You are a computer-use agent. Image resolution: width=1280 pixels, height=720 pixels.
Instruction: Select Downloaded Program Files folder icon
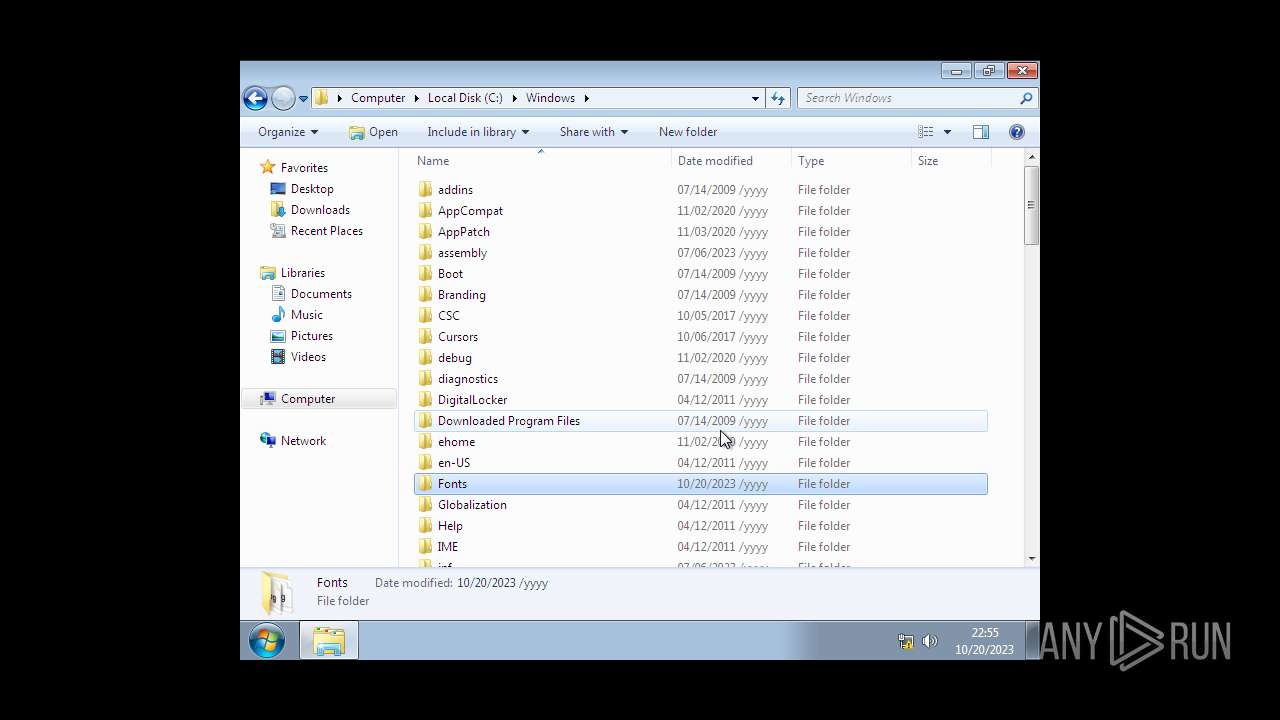tap(425, 421)
